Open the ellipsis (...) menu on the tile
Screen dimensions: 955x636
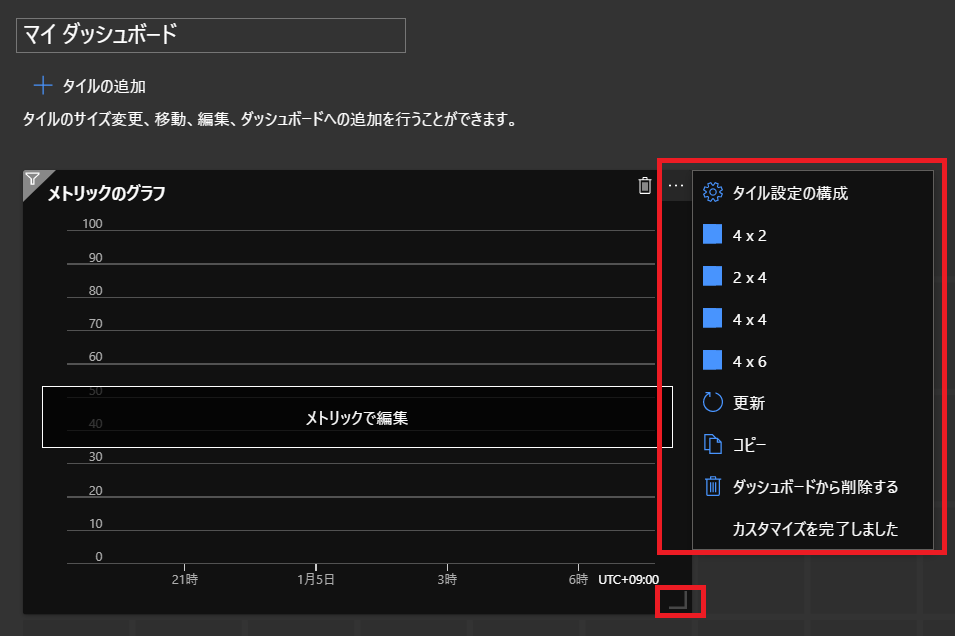676,184
